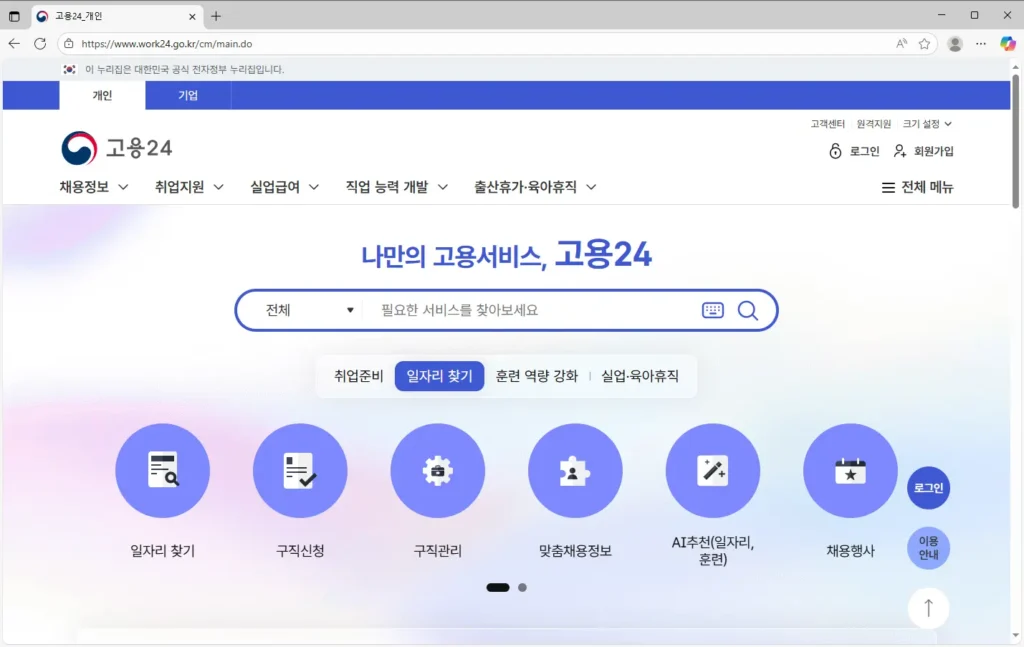Click the 고용24 logo
Screen dimensions: 1024x647
coord(118,148)
